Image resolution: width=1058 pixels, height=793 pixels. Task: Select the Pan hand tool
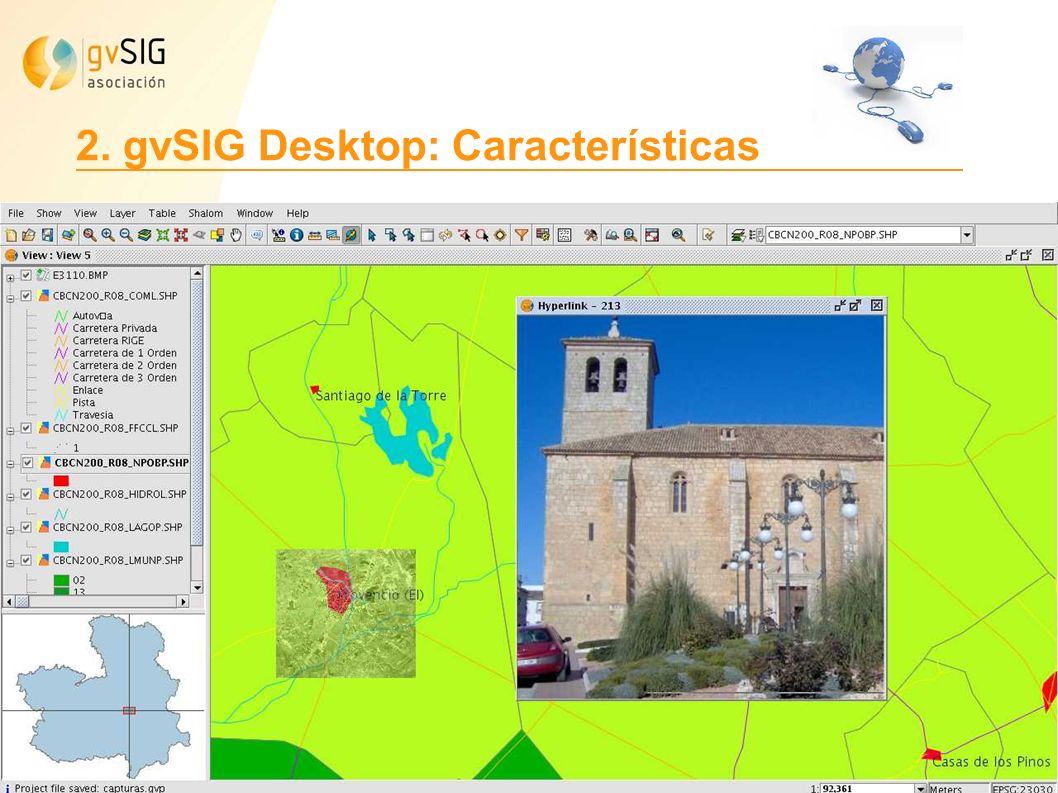click(235, 235)
